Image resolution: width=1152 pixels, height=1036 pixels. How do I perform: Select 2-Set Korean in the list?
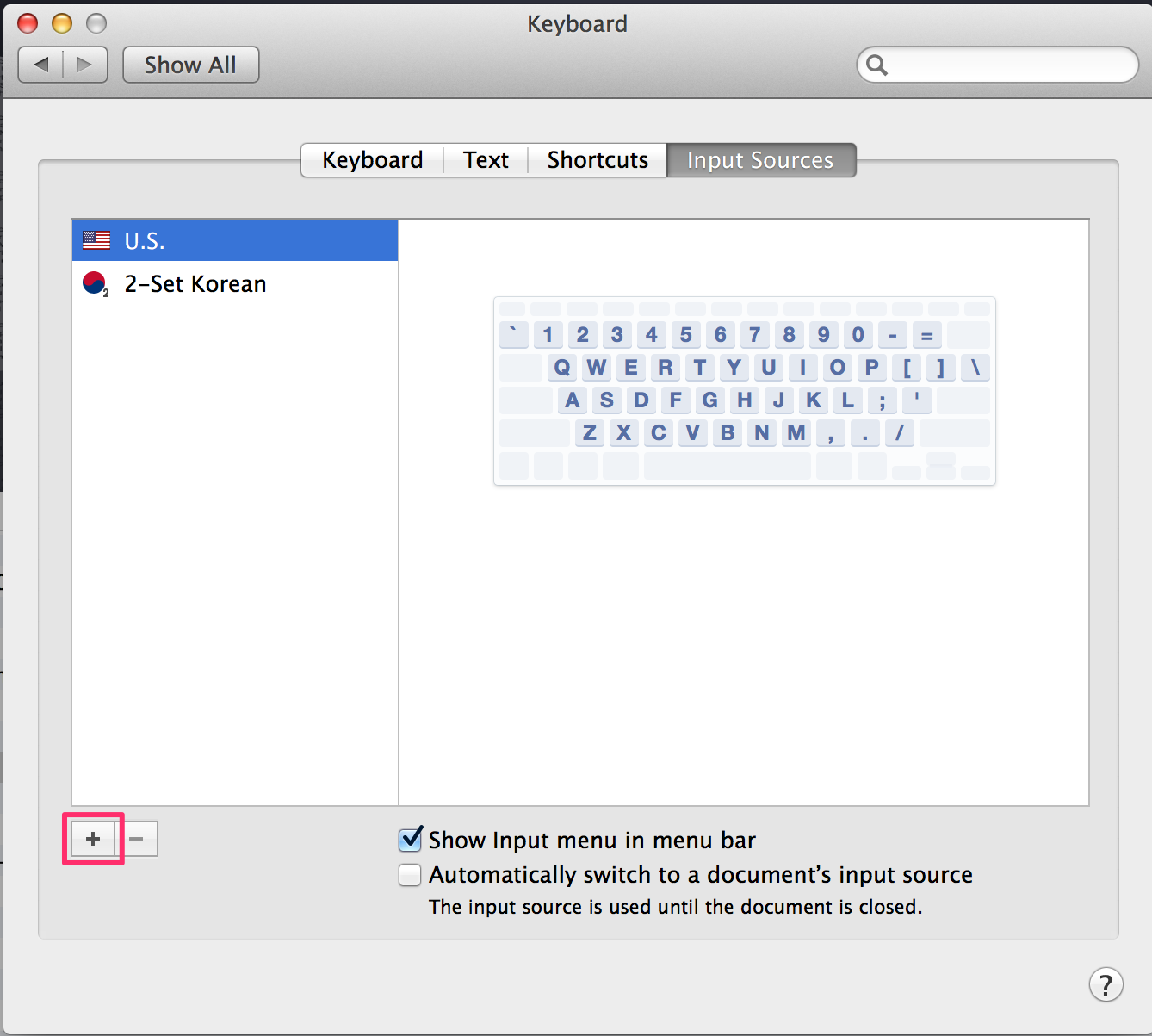(x=195, y=283)
